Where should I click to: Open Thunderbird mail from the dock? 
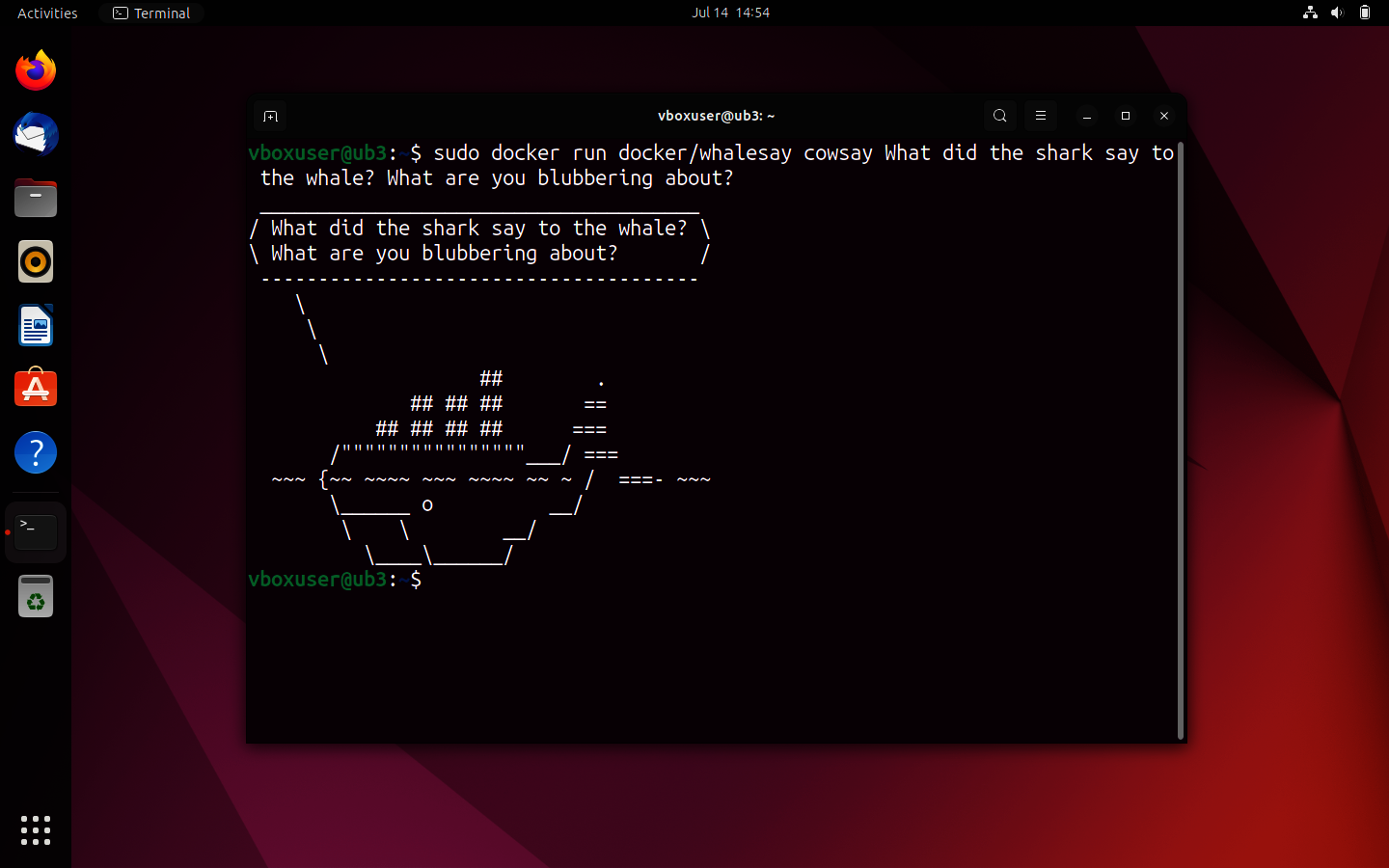click(x=36, y=134)
